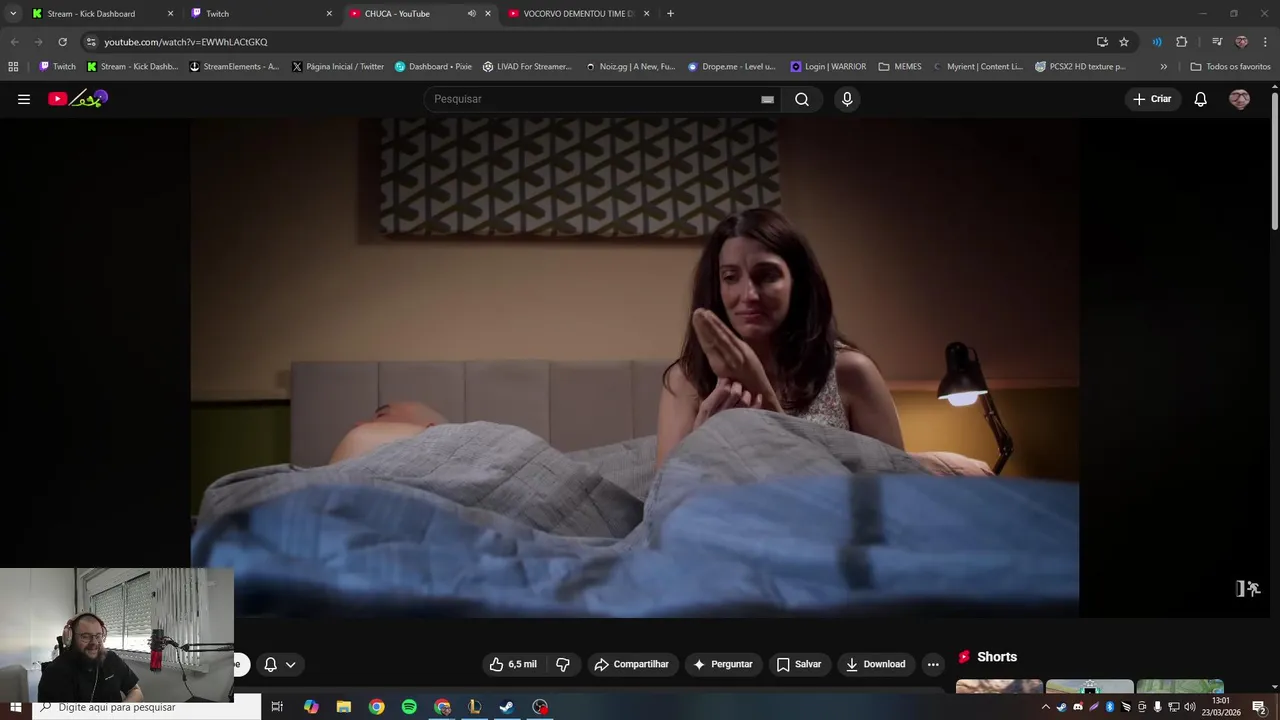The image size is (1280, 720).
Task: Open the PCSX2 HD texture bookmark
Action: coord(1080,67)
